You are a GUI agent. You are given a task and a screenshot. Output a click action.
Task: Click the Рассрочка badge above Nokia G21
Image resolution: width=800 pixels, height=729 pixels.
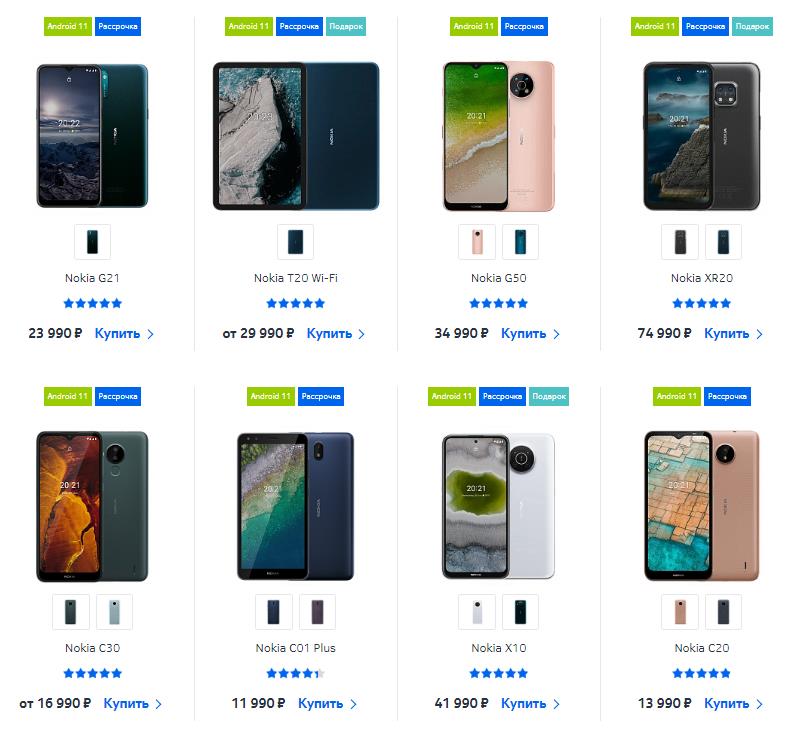118,27
